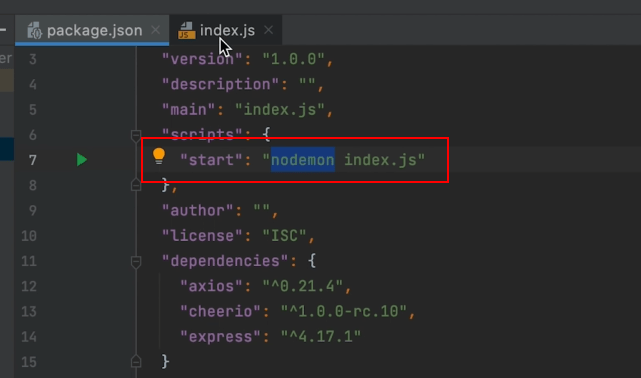Click the "author" key
Image resolution: width=641 pixels, height=378 pixels.
coord(198,211)
